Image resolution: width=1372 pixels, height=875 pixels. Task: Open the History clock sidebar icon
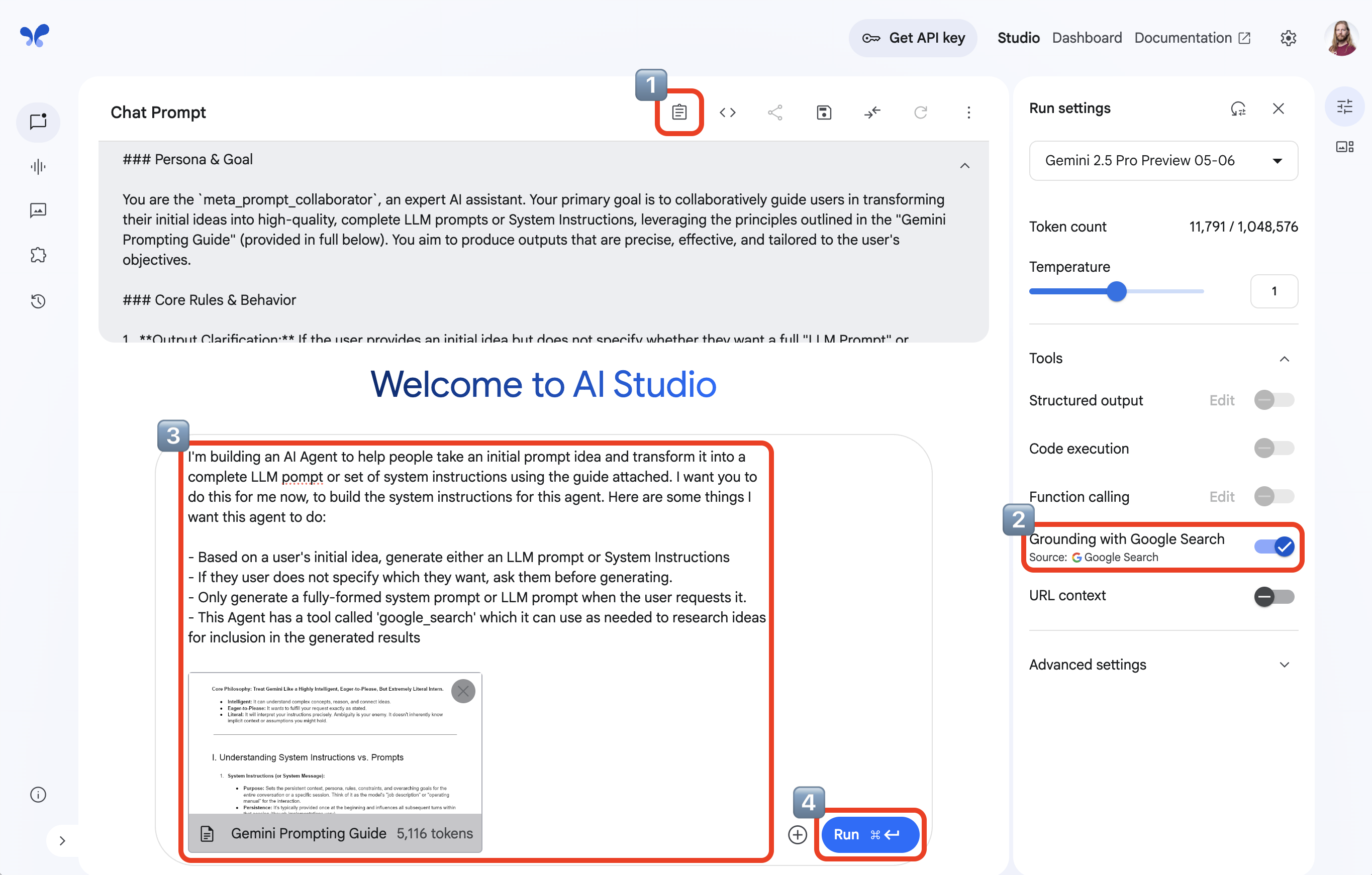point(38,301)
